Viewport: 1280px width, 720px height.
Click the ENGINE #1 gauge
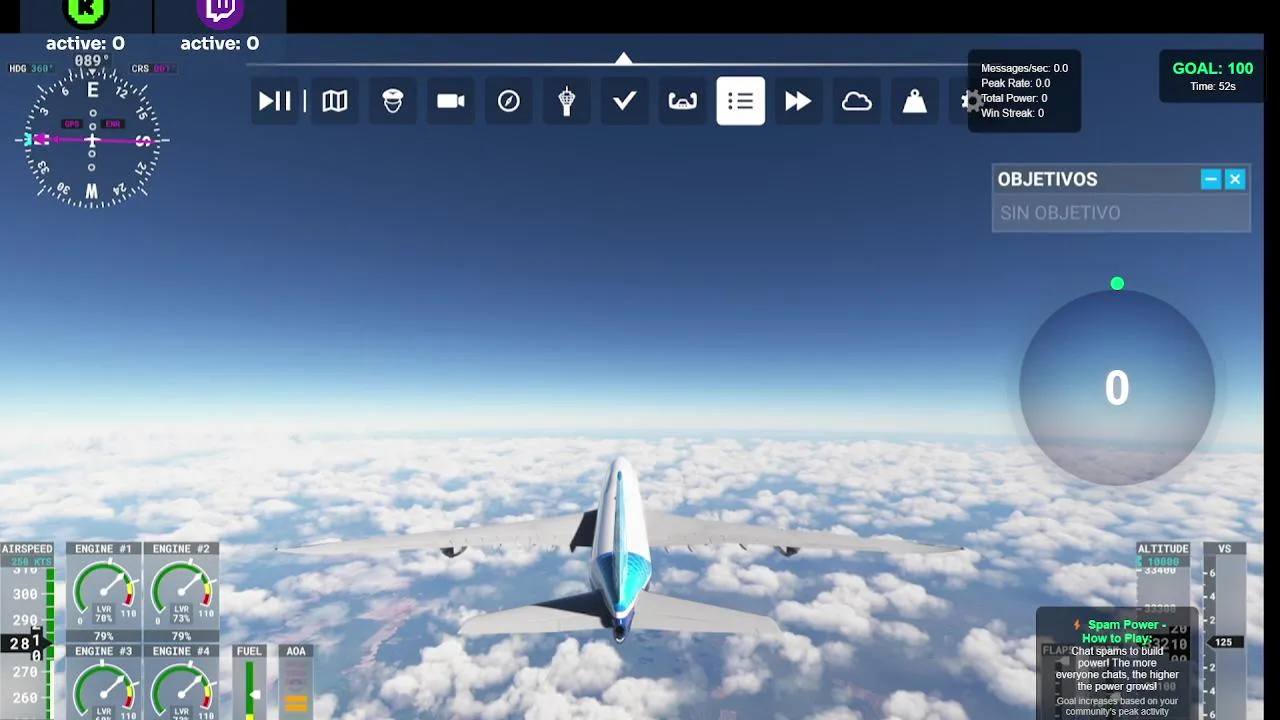[103, 590]
